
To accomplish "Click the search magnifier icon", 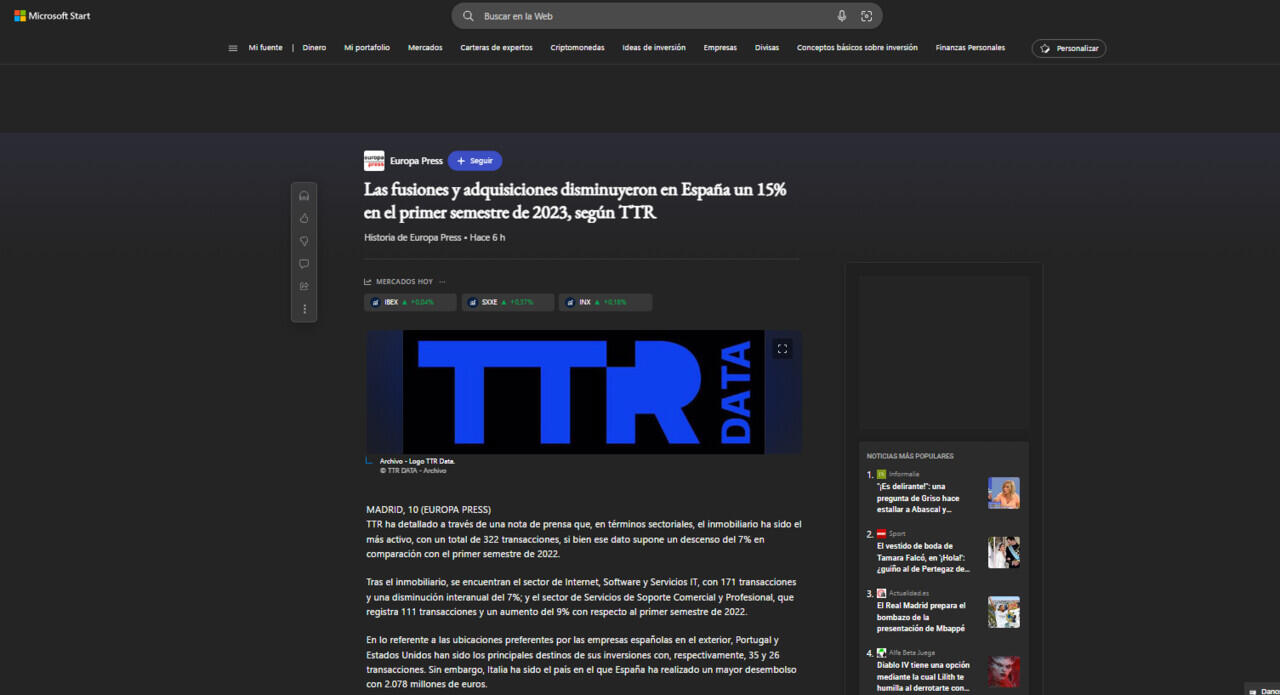I will tap(468, 16).
